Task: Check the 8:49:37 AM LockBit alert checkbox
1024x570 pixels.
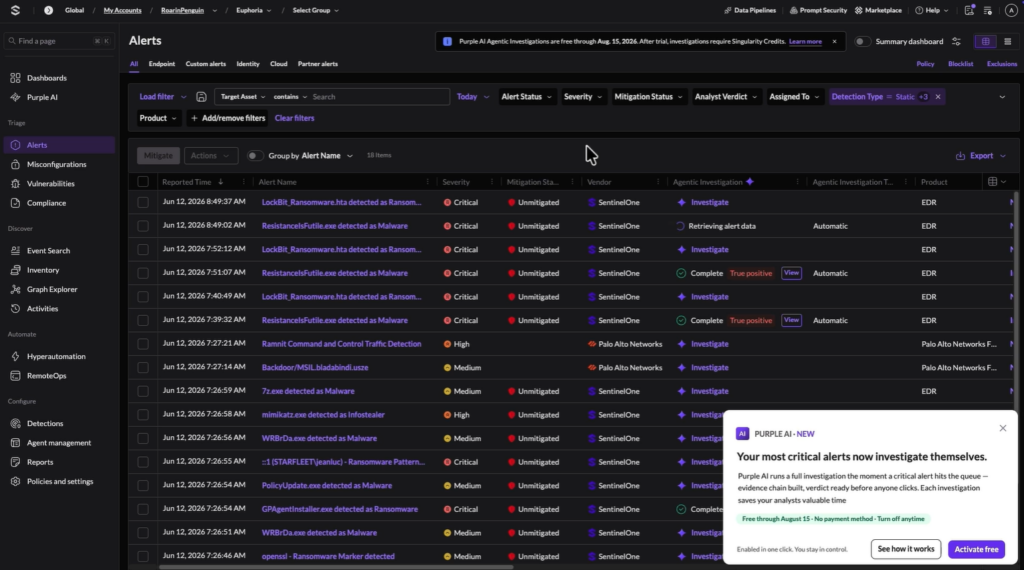Action: click(143, 202)
